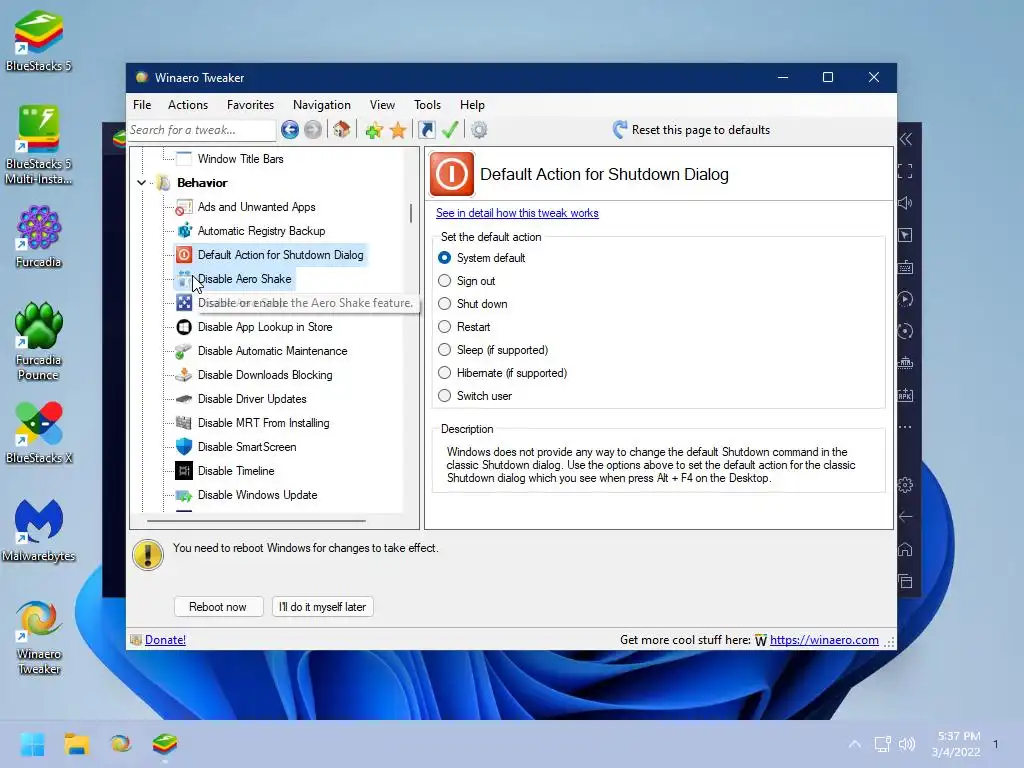This screenshot has width=1024, height=768.
Task: Click the Disable Timeline icon
Action: [x=184, y=471]
